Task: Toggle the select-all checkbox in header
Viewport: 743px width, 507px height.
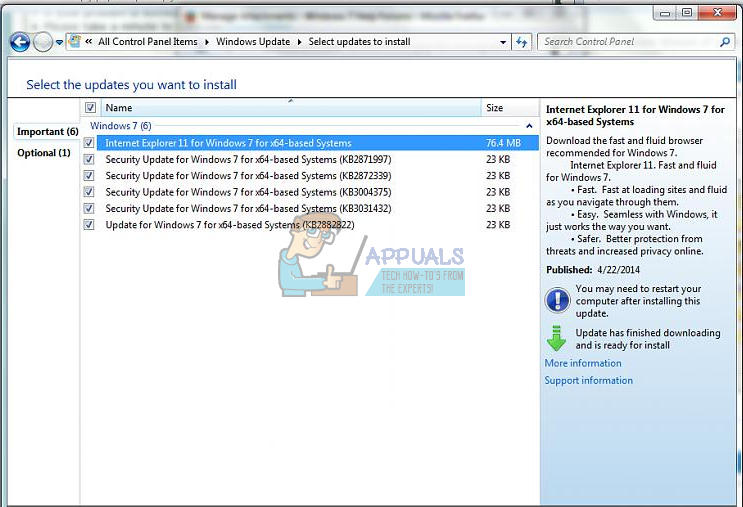Action: click(90, 108)
